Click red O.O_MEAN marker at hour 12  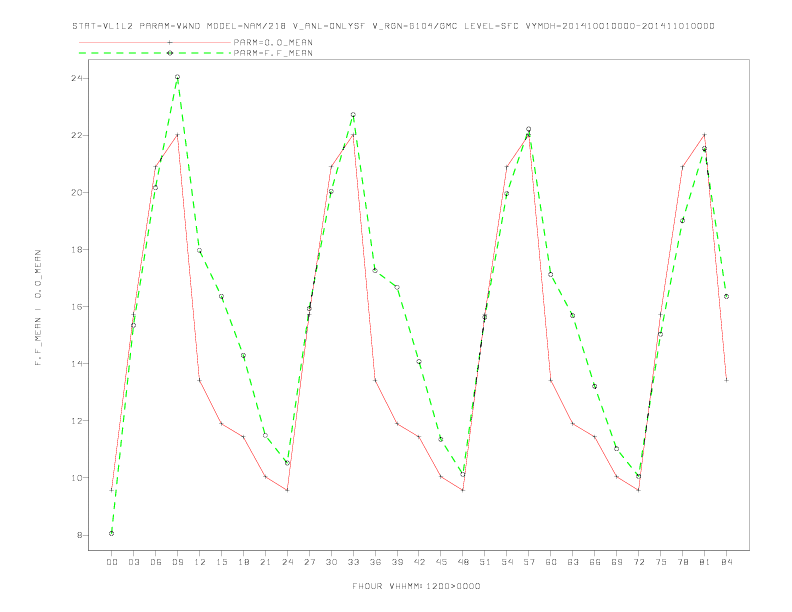[x=200, y=380]
